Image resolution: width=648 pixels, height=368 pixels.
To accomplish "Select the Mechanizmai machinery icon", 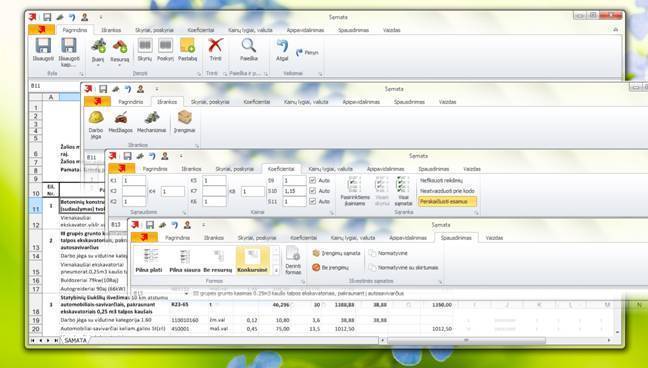I will 151,117.
